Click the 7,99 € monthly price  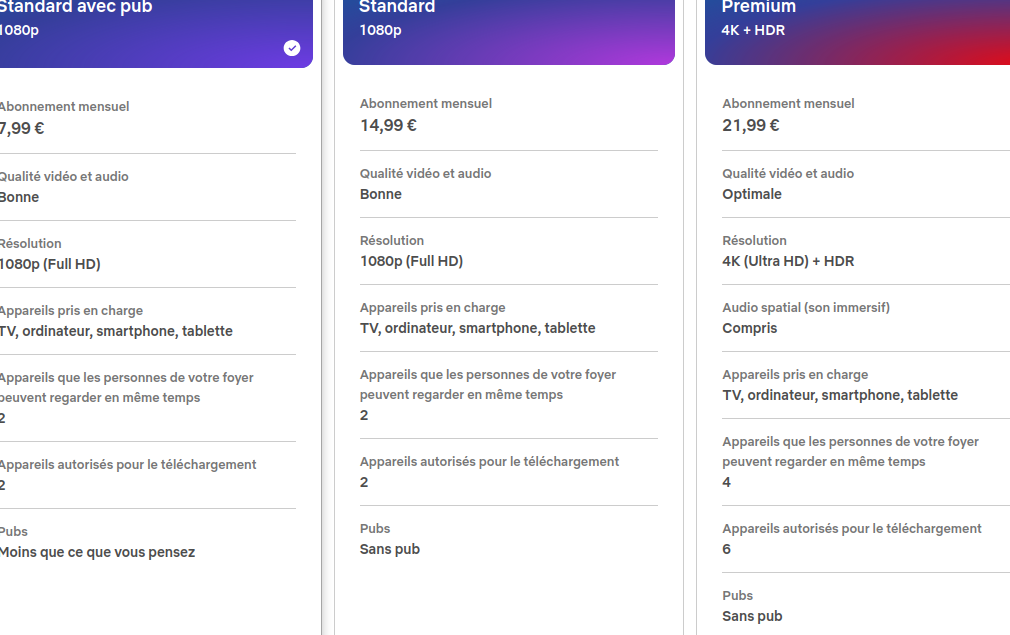(x=22, y=128)
